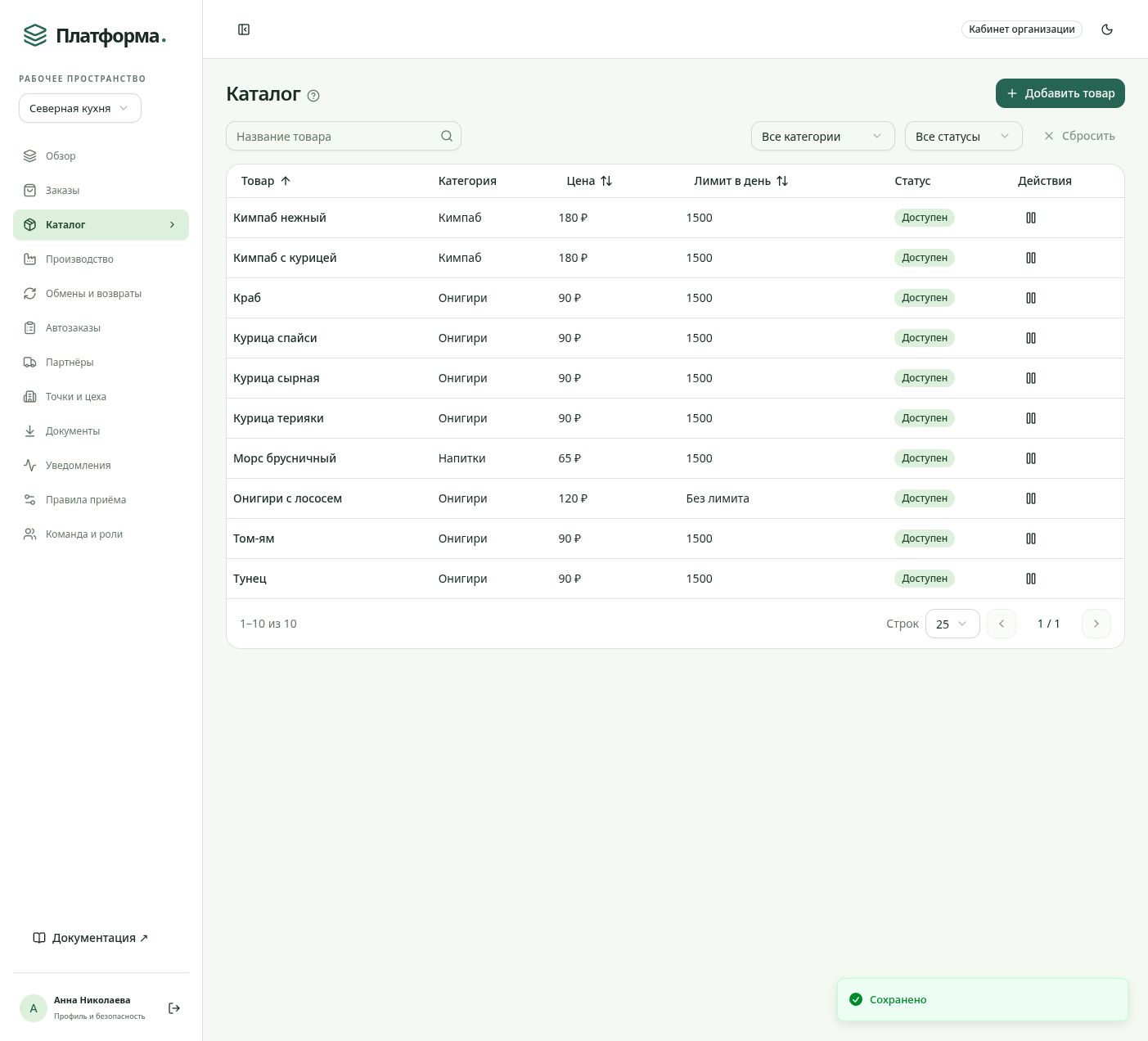The width and height of the screenshot is (1148, 1041).
Task: Go to next page arrow
Action: coord(1096,624)
